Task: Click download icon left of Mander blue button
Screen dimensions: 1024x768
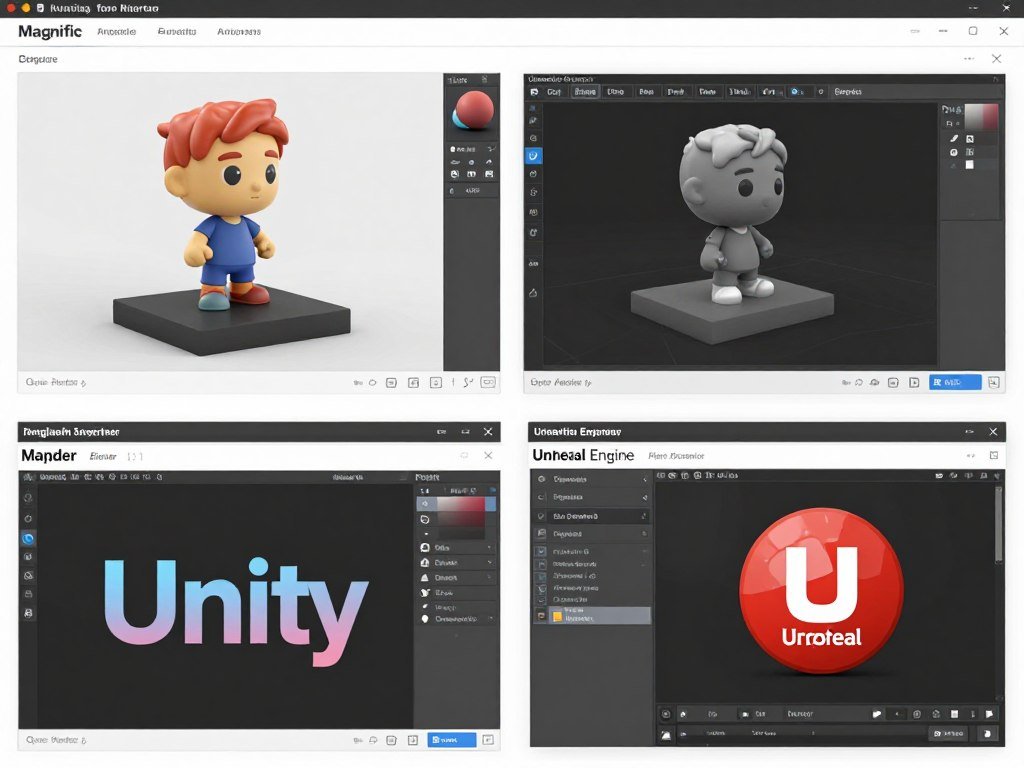Action: coord(413,740)
